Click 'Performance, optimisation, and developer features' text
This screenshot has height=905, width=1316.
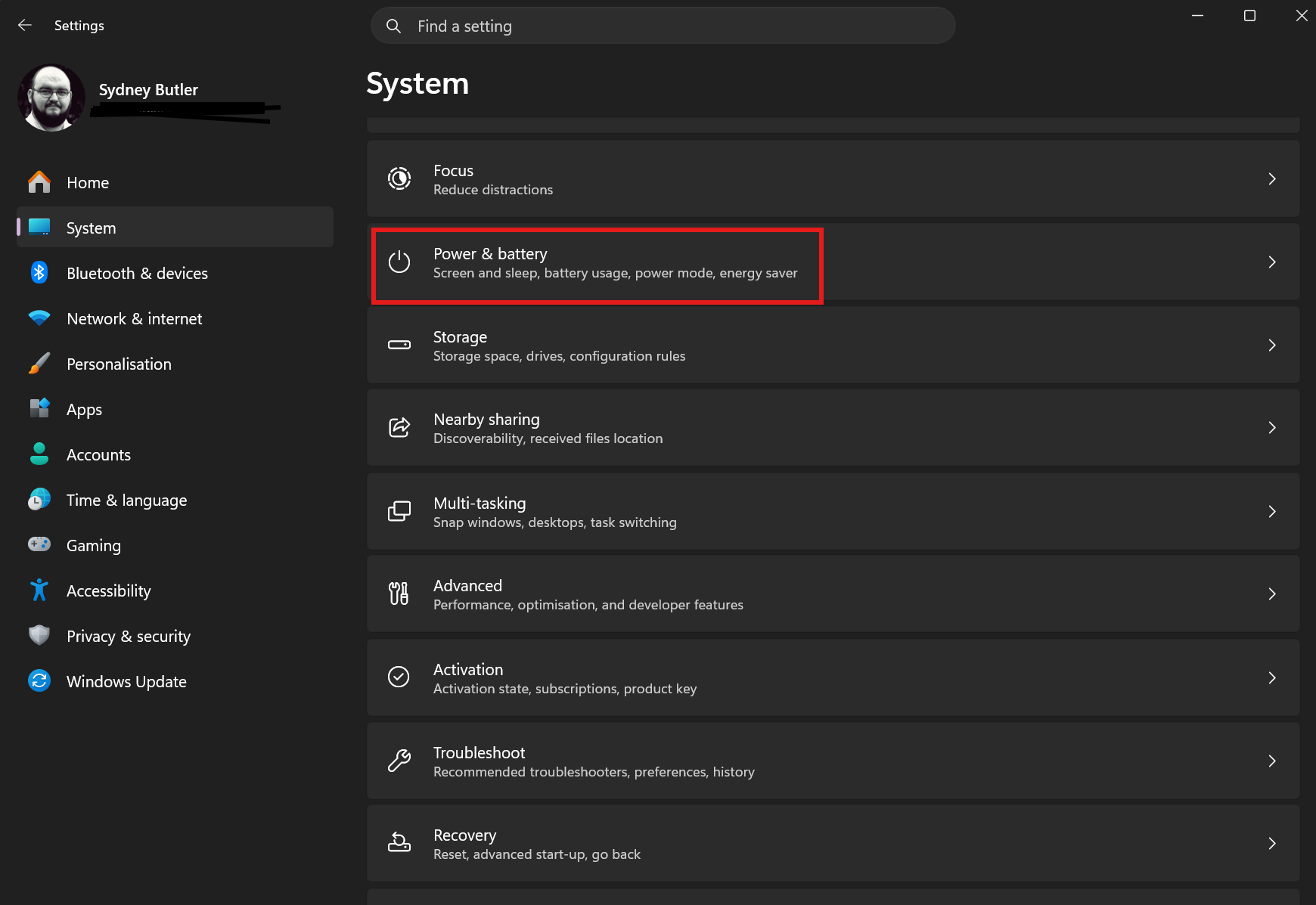(x=588, y=605)
